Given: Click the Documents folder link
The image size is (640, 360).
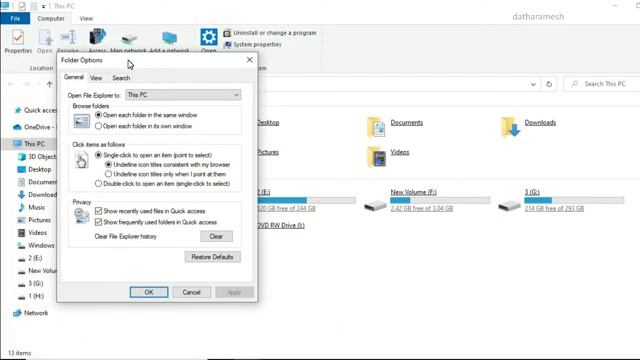Looking at the screenshot, I should tap(407, 122).
